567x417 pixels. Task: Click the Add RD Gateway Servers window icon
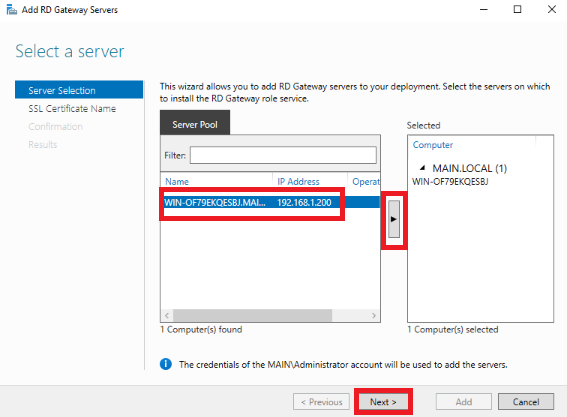(12, 9)
